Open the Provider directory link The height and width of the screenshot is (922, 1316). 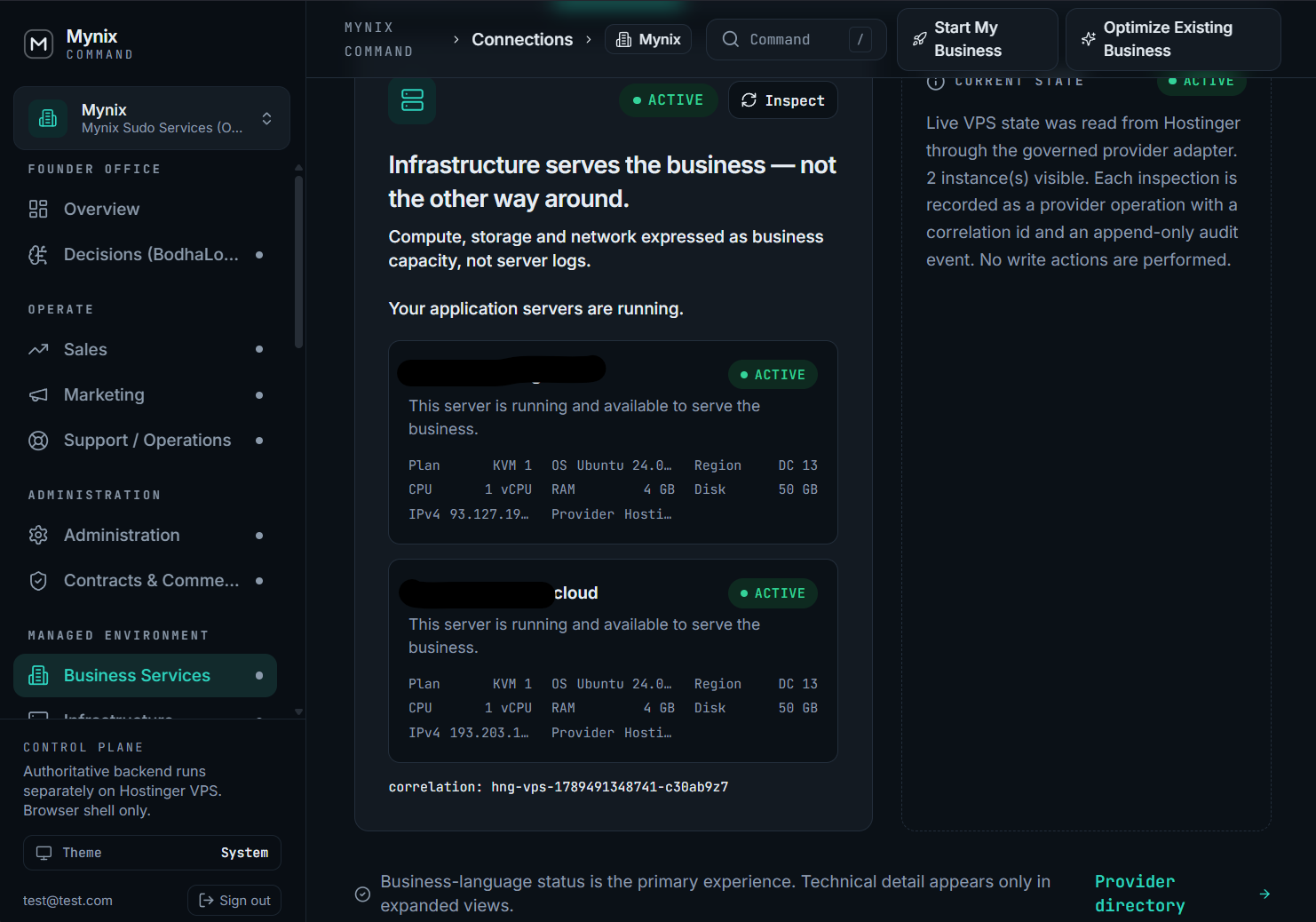(x=1139, y=894)
